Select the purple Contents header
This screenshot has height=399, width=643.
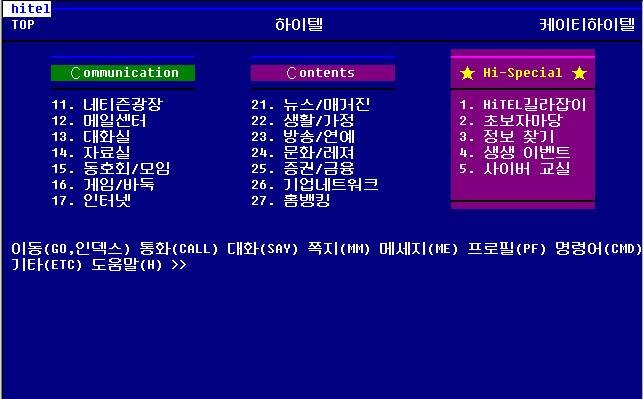[x=323, y=73]
